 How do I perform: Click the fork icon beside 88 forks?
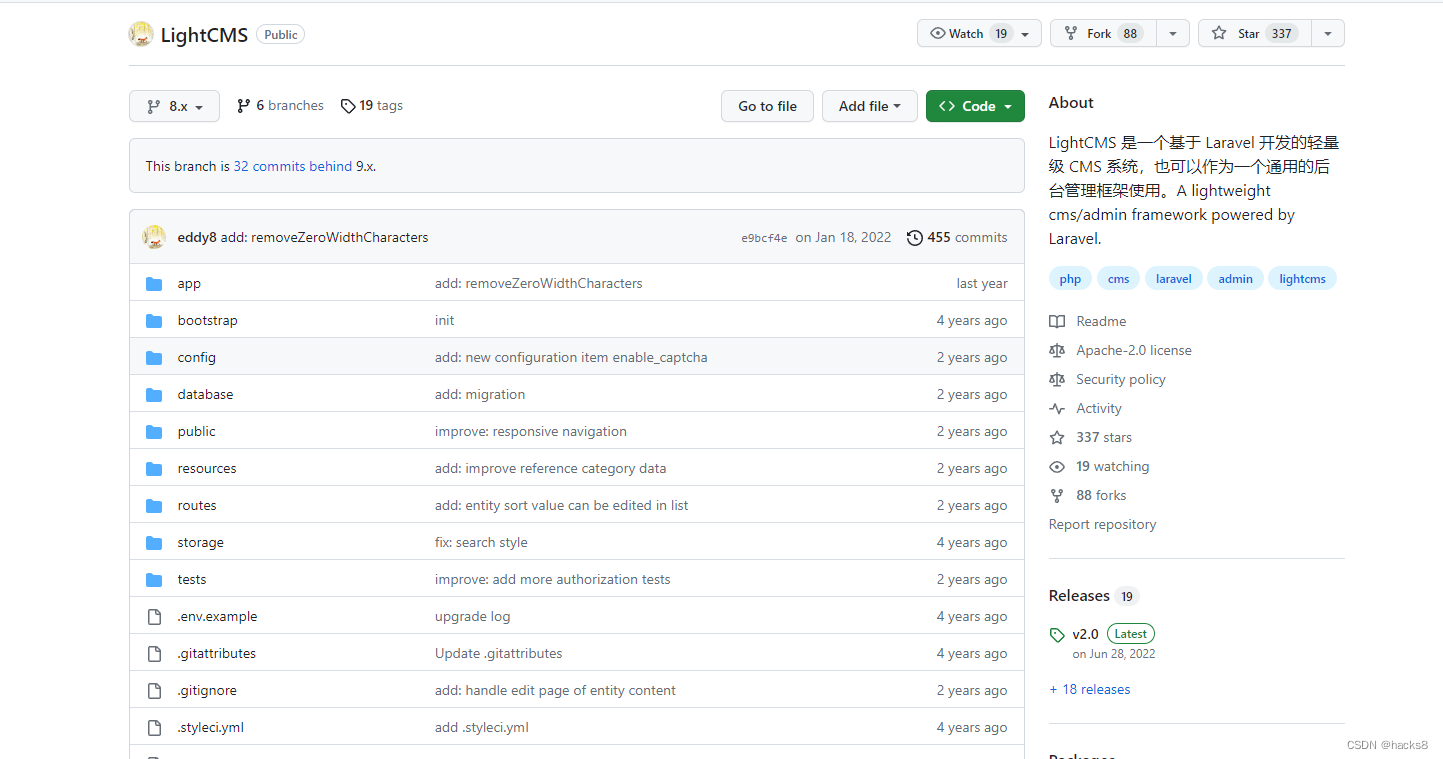[1057, 495]
